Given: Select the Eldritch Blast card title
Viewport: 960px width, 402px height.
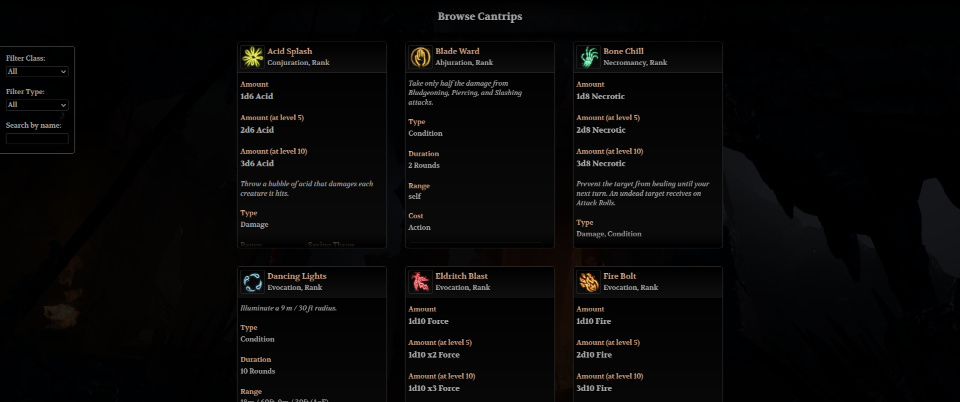Looking at the screenshot, I should tap(462, 277).
